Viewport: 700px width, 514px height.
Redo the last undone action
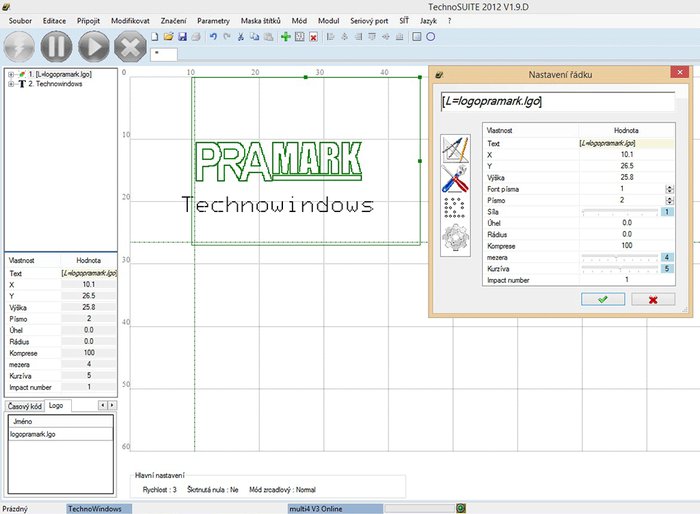click(227, 37)
